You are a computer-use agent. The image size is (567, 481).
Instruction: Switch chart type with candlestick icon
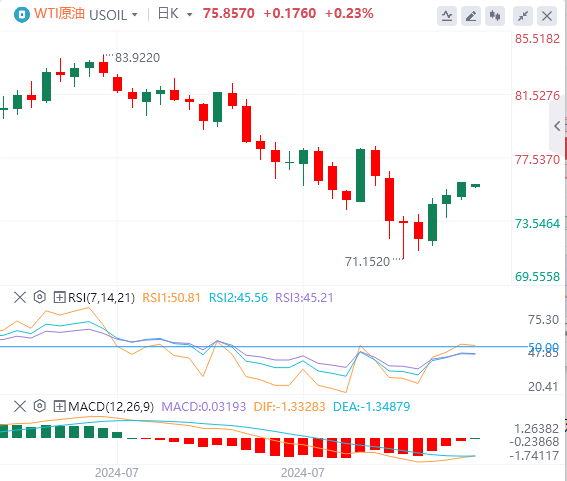click(x=495, y=16)
